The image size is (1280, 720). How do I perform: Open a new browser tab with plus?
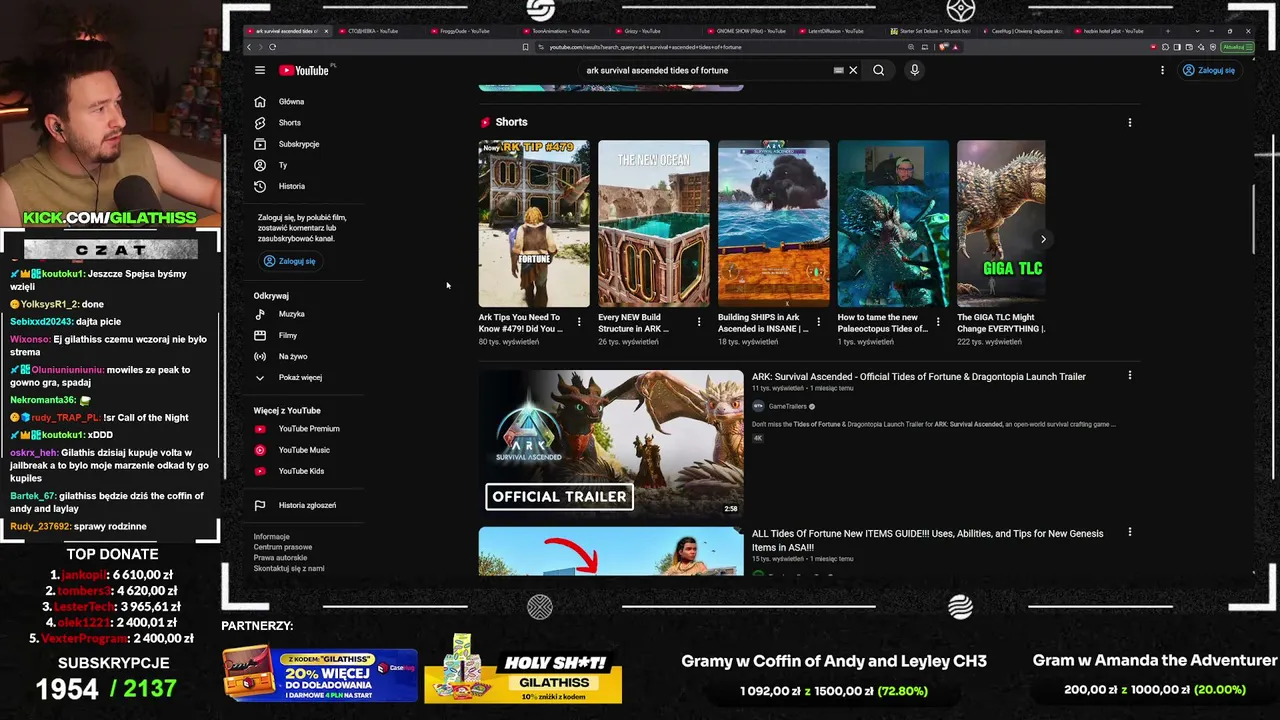(1167, 31)
